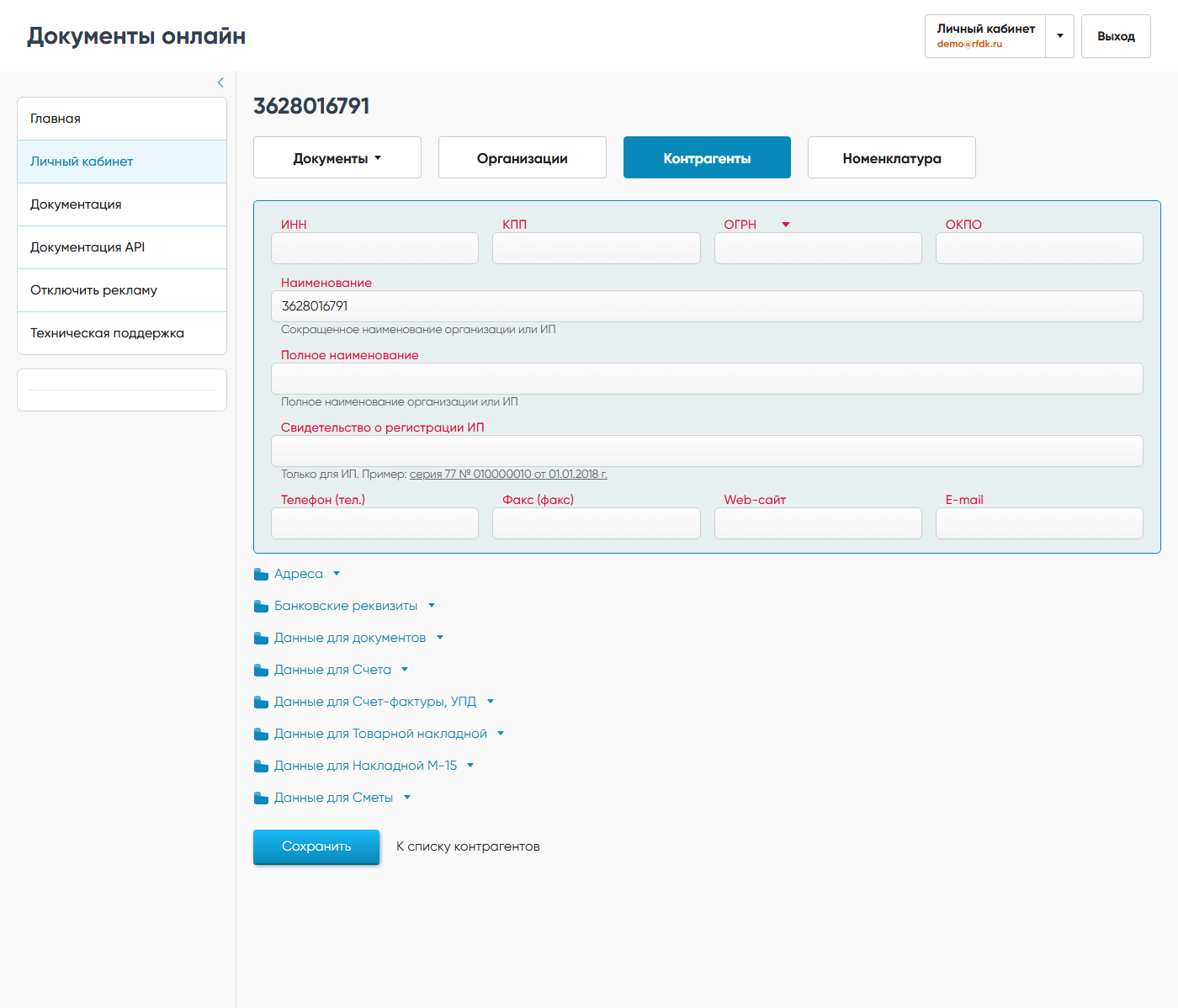Open the Личный кабинет account dropdown arrow

[x=1060, y=36]
